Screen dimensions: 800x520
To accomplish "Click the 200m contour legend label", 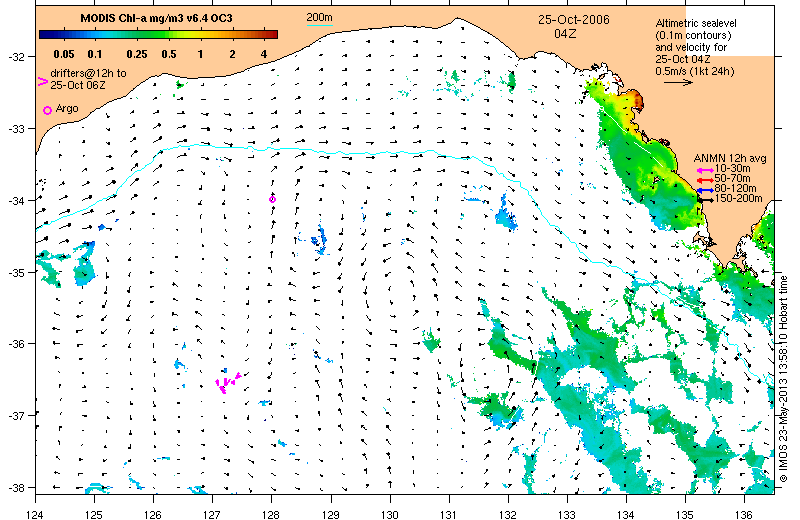I will 319,17.
